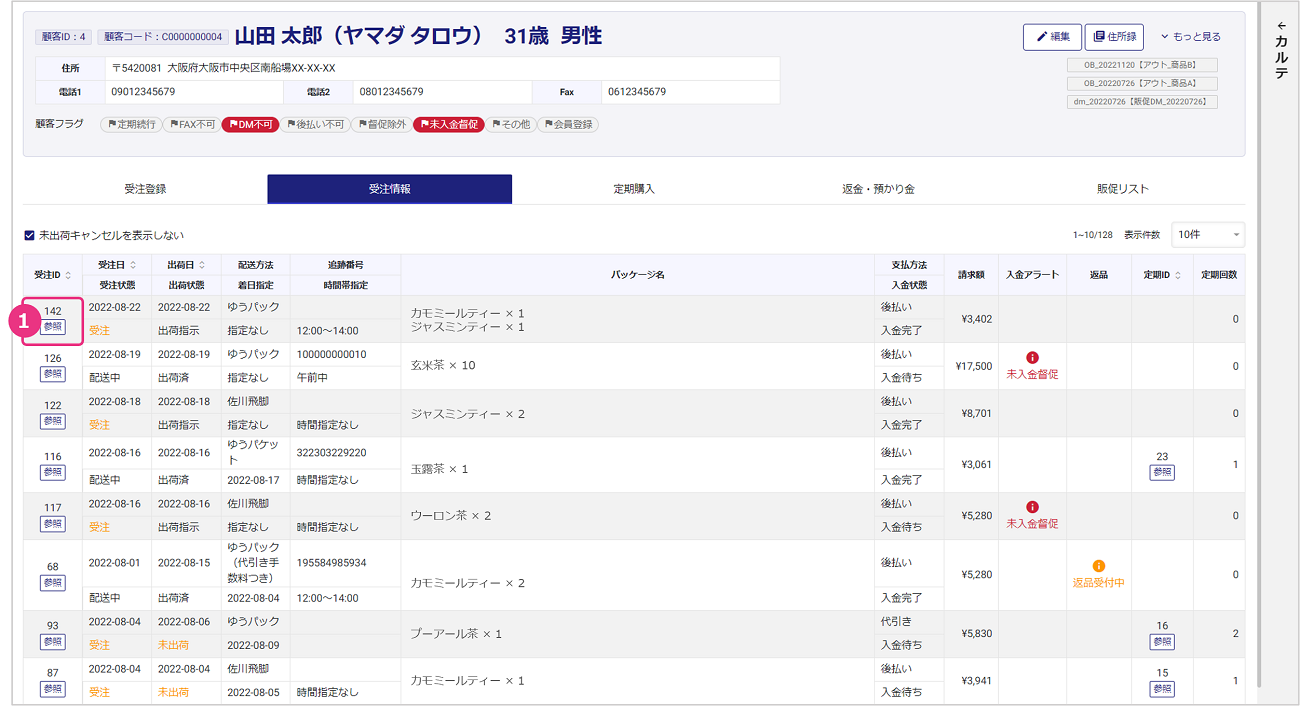Uncheck 未出荷キャンセルを表示しない checkbox
Image resolution: width=1300 pixels, height=706 pixels.
click(30, 236)
